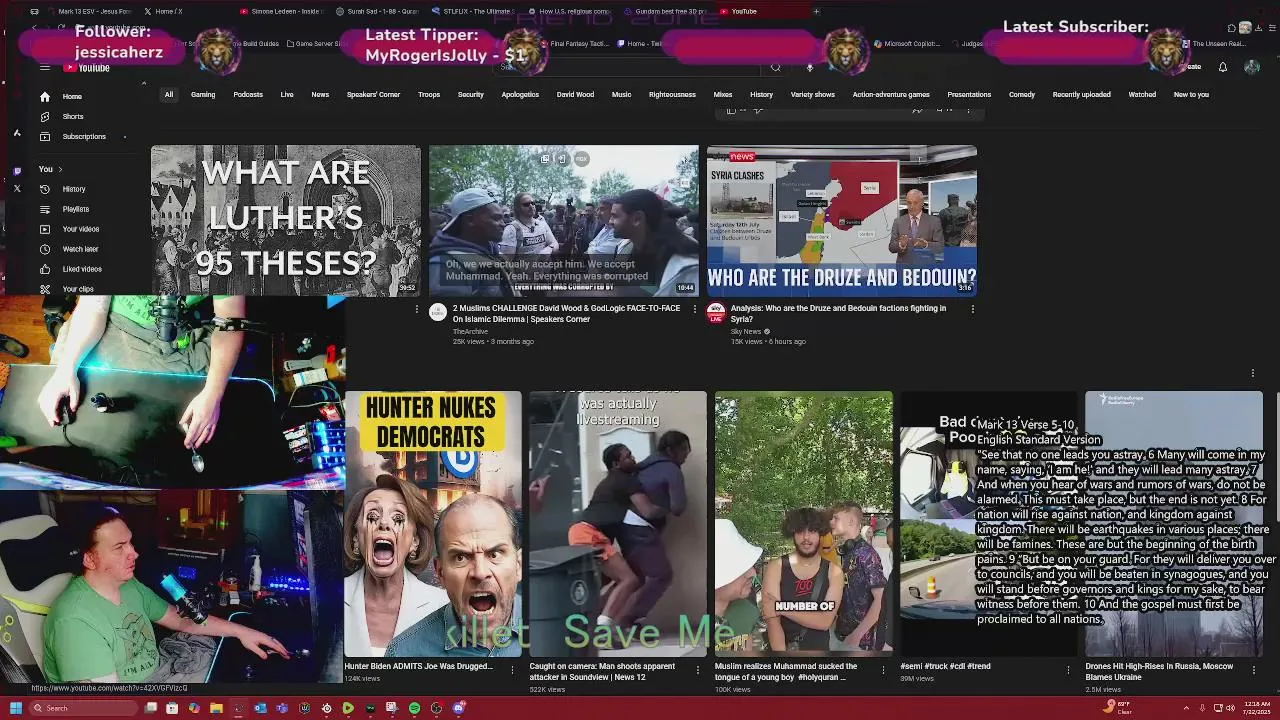Click the X icon in the browser sidebar
1280x720 pixels.
[x=17, y=188]
